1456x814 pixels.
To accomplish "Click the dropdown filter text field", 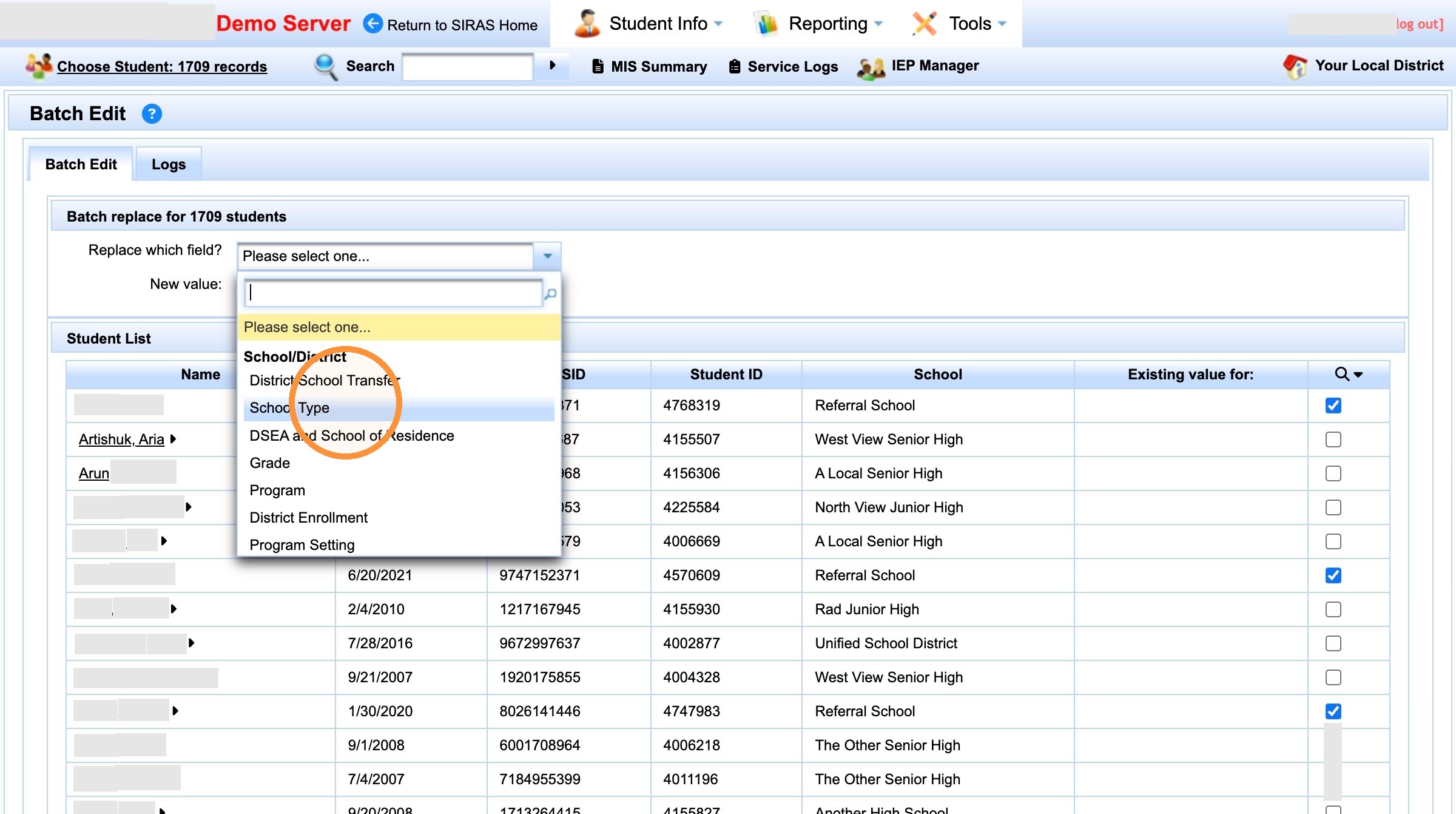I will click(x=393, y=293).
